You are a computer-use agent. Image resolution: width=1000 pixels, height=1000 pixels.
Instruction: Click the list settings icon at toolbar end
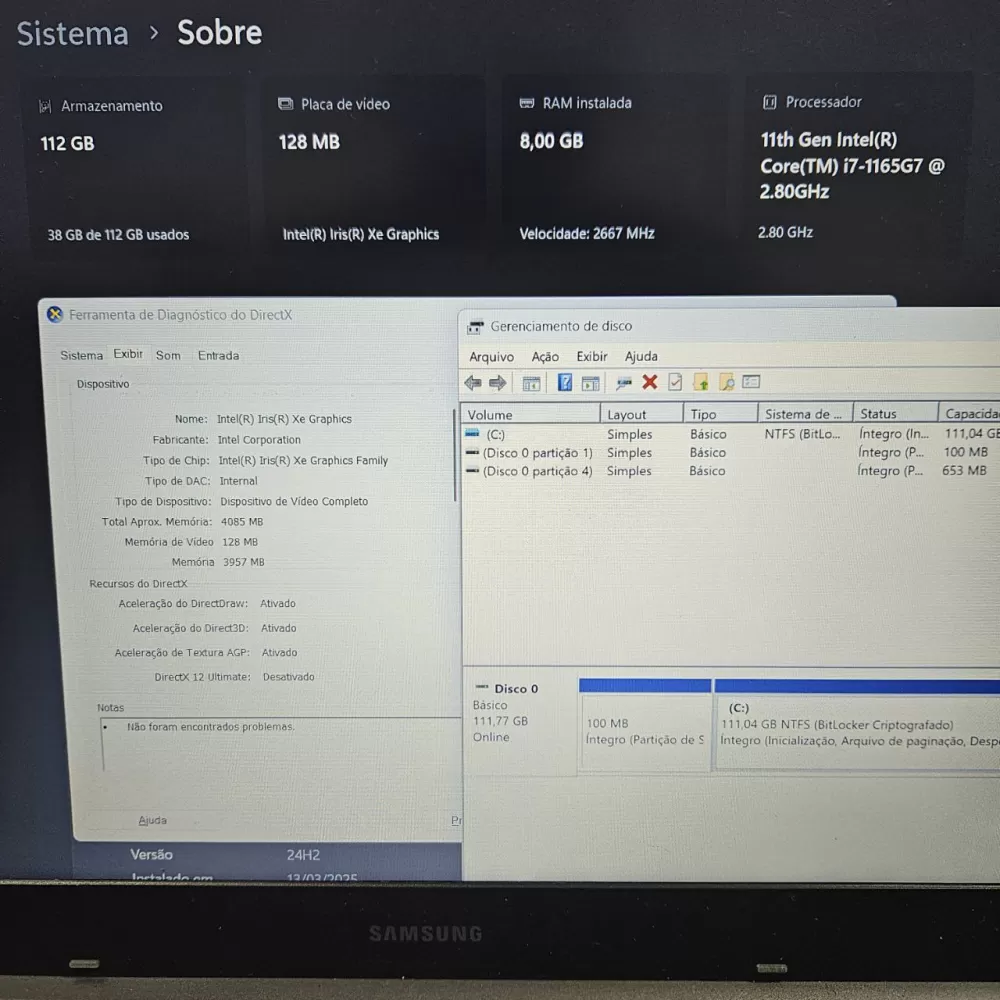click(x=751, y=381)
